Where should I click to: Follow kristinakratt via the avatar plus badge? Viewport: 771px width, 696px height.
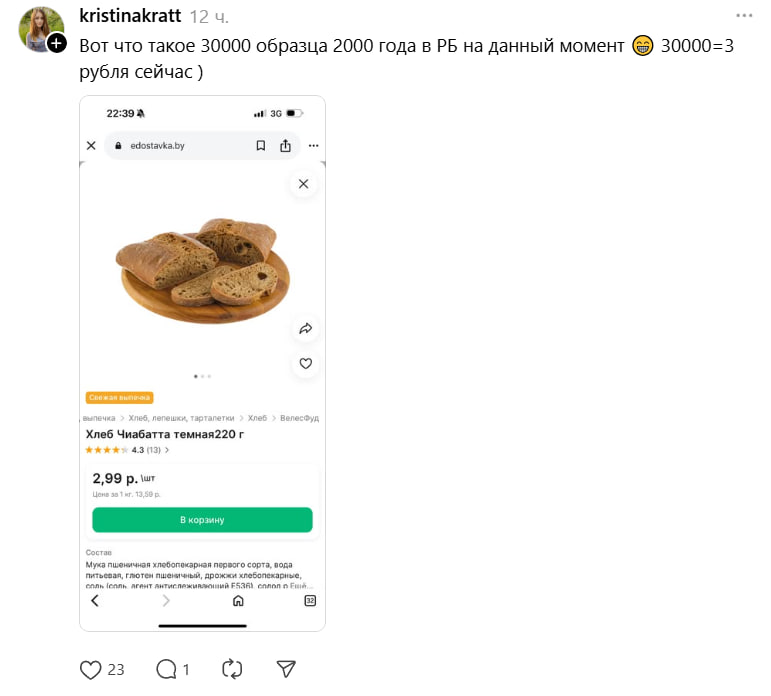click(x=57, y=43)
